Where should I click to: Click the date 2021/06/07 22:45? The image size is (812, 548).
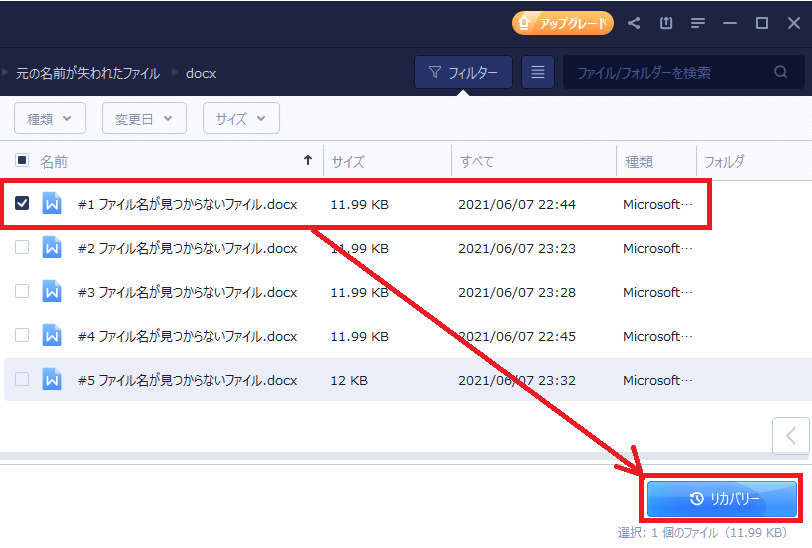click(517, 337)
